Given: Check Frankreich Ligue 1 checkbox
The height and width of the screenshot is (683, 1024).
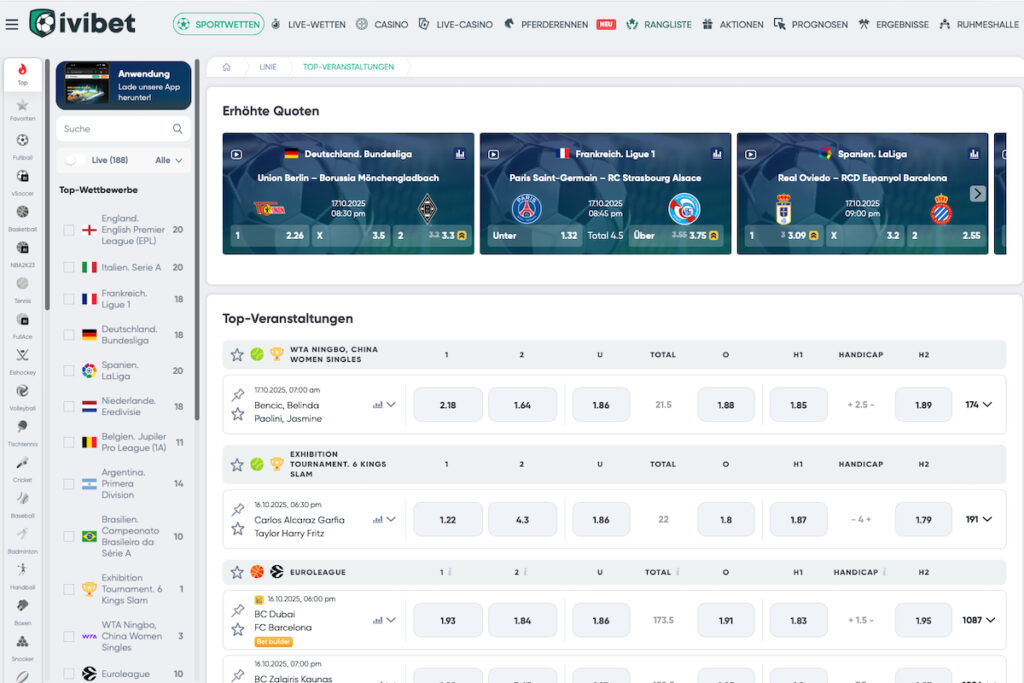Looking at the screenshot, I should pyautogui.click(x=69, y=299).
